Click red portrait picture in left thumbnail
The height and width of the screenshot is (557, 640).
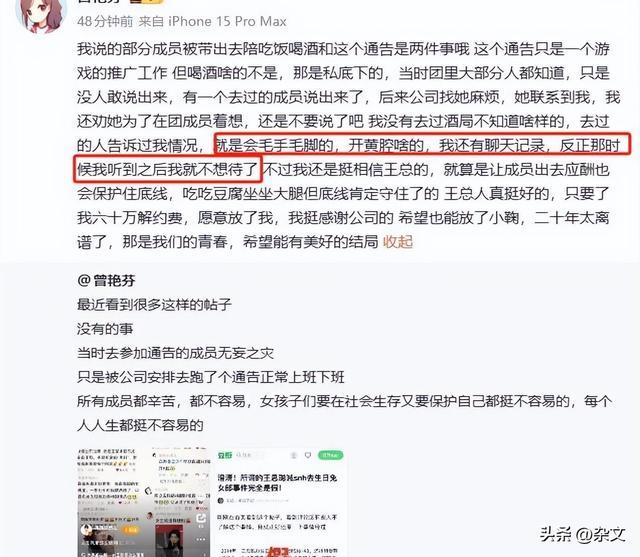tap(169, 541)
